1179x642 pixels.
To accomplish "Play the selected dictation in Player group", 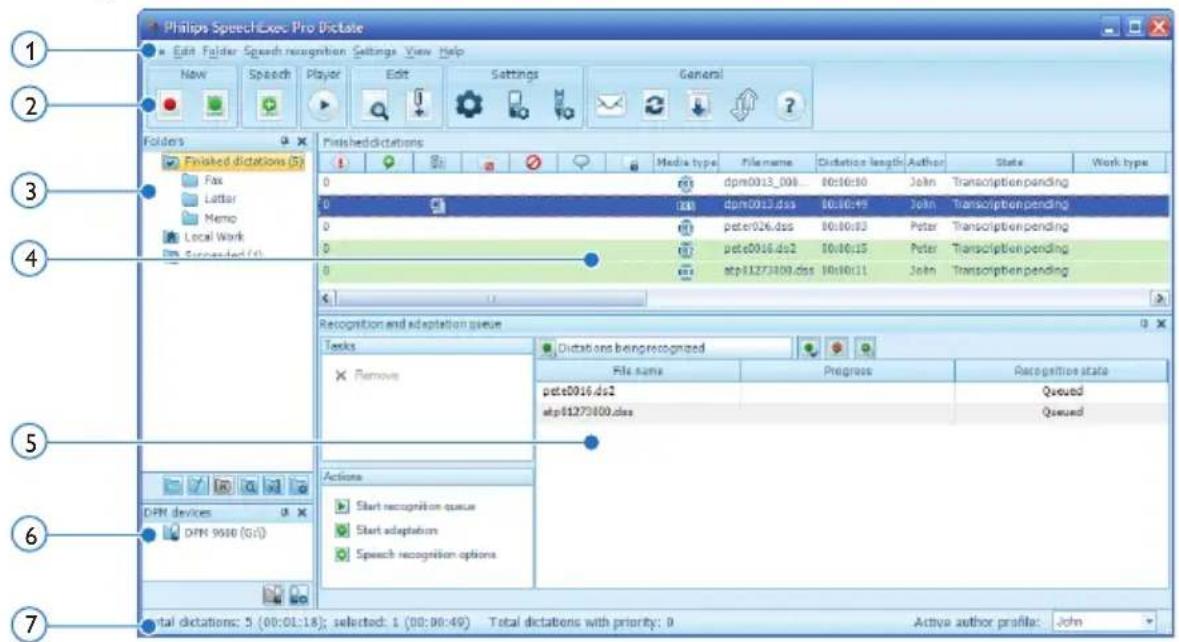I will pos(324,105).
